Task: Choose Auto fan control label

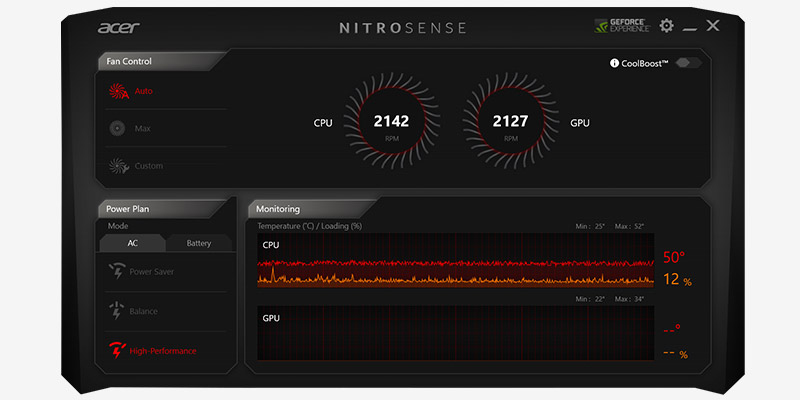Action: tap(143, 91)
